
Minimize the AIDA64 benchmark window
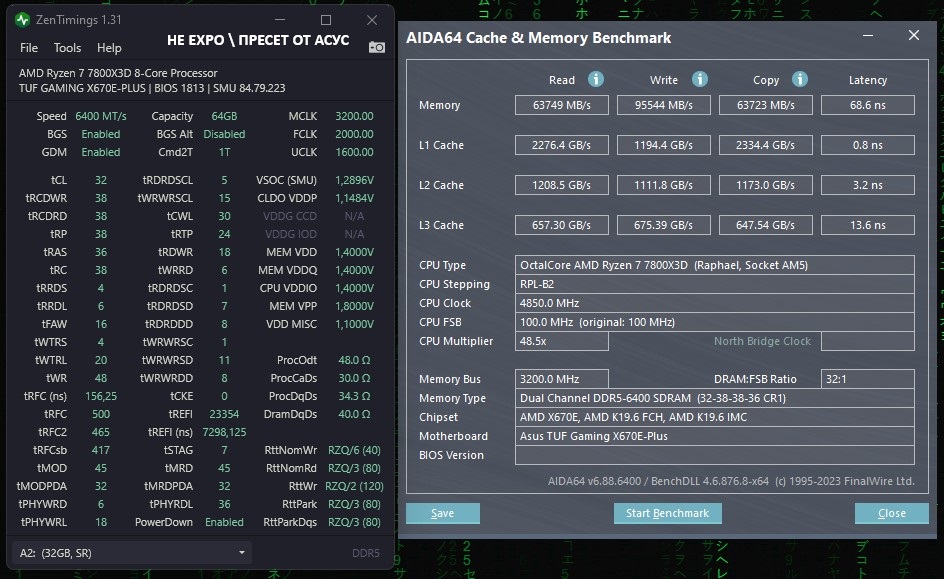click(x=868, y=36)
